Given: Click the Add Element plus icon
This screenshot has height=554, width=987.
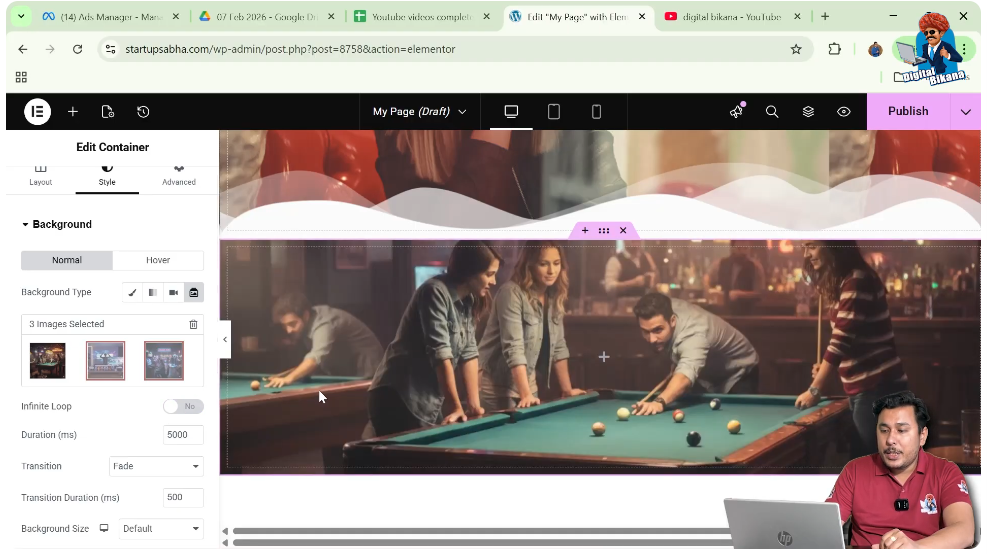Looking at the screenshot, I should tap(73, 112).
